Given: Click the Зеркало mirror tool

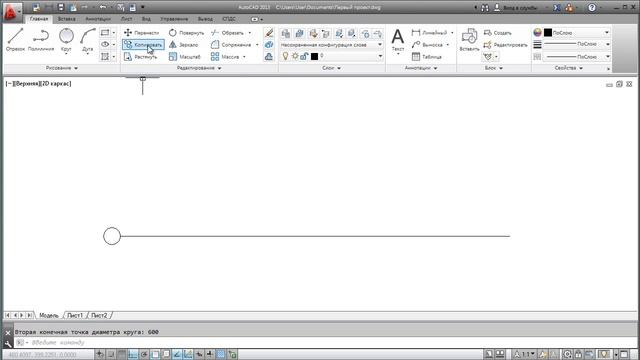Looking at the screenshot, I should pos(183,45).
